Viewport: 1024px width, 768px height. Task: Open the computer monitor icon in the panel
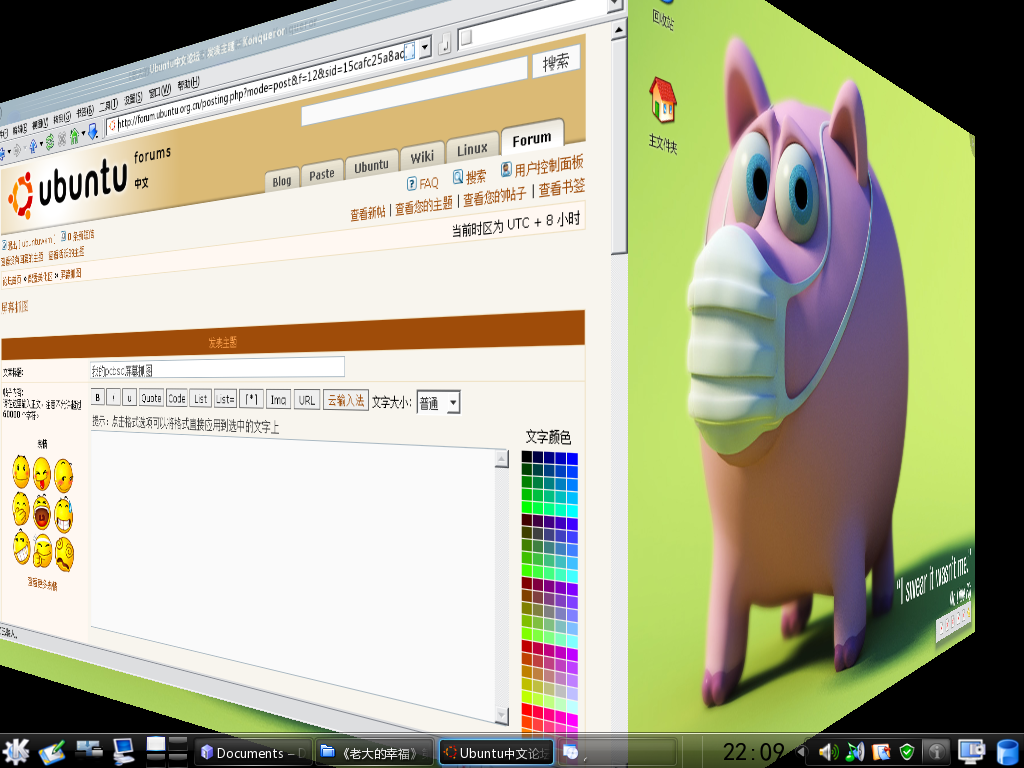[x=123, y=752]
